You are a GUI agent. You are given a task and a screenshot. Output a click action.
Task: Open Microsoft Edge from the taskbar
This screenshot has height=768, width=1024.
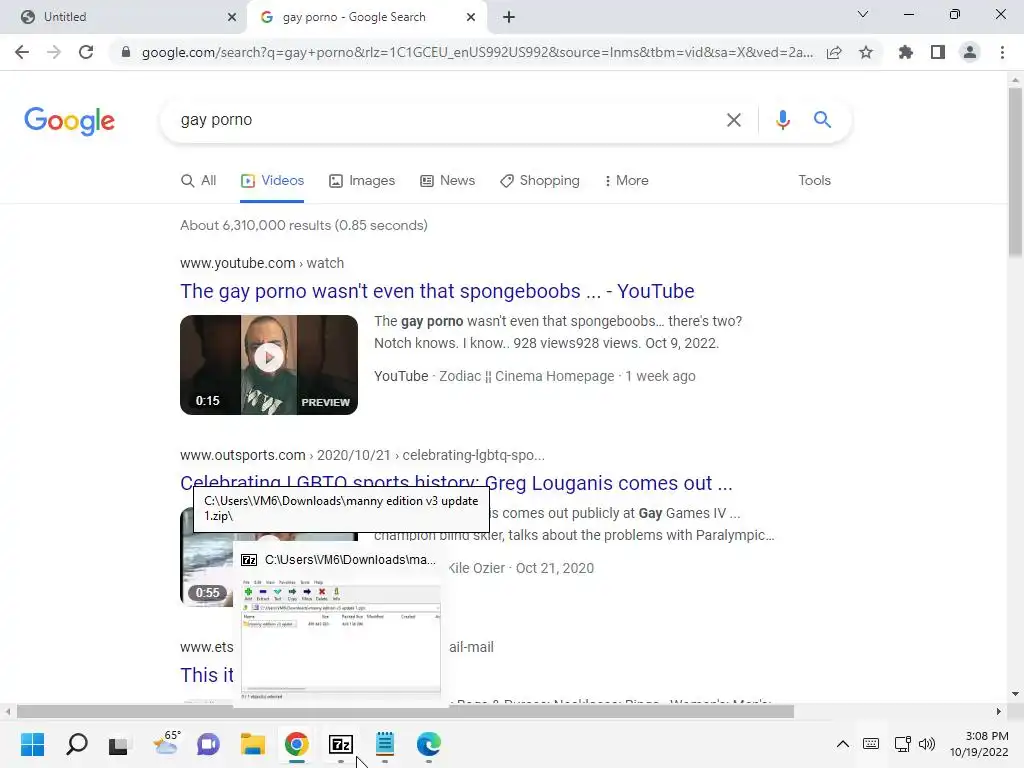pos(428,744)
